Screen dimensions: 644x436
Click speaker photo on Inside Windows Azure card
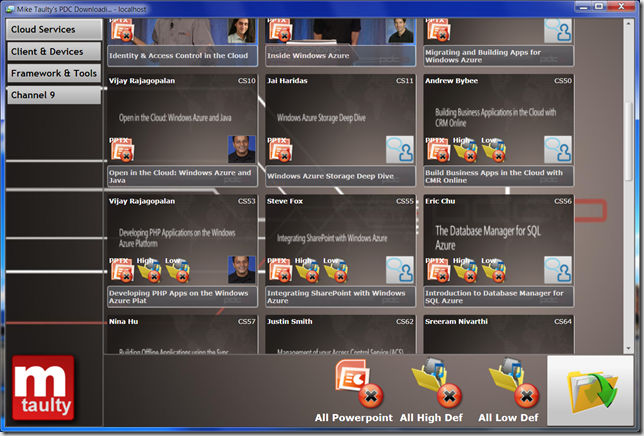[x=400, y=30]
